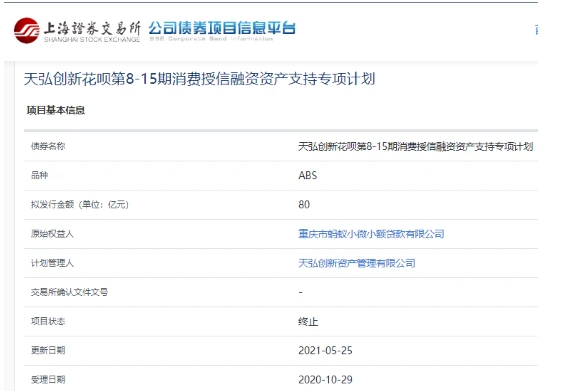Select the 项目状态 label
This screenshot has height=391, width=562.
[48, 321]
